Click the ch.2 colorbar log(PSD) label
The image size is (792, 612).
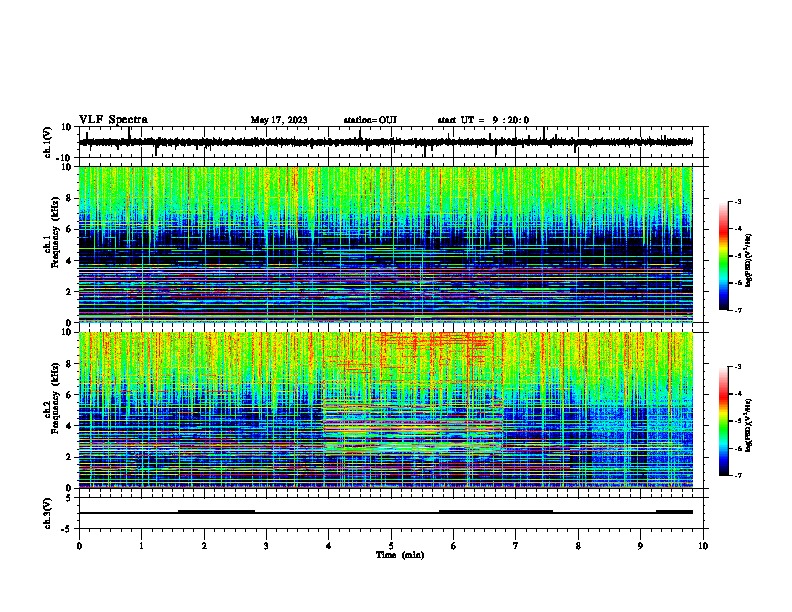tap(749, 425)
